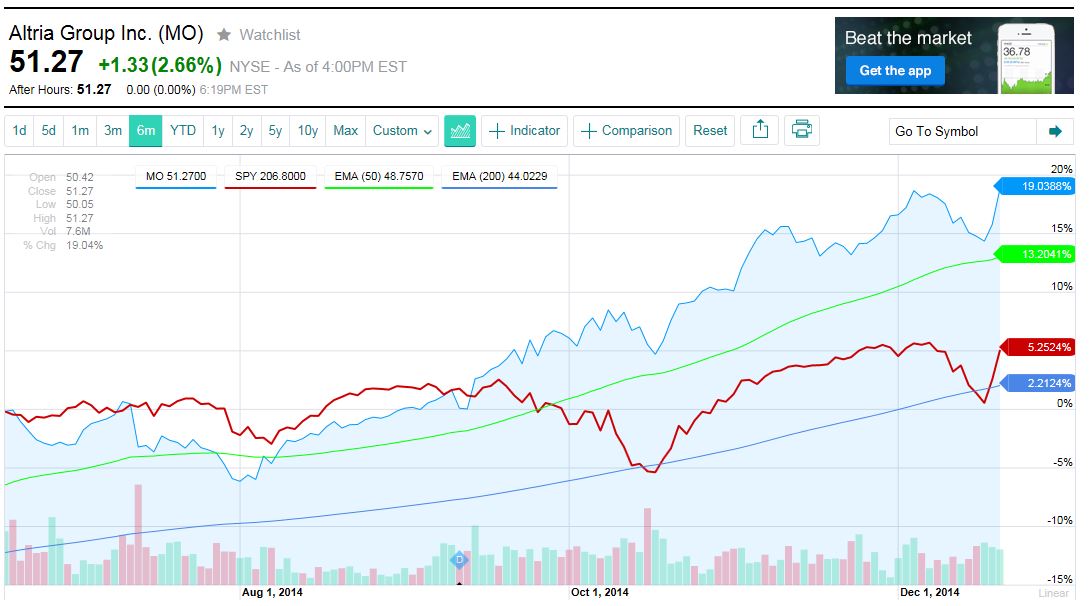Select the 1y time range tab
The image size is (1092, 606).
click(x=218, y=131)
